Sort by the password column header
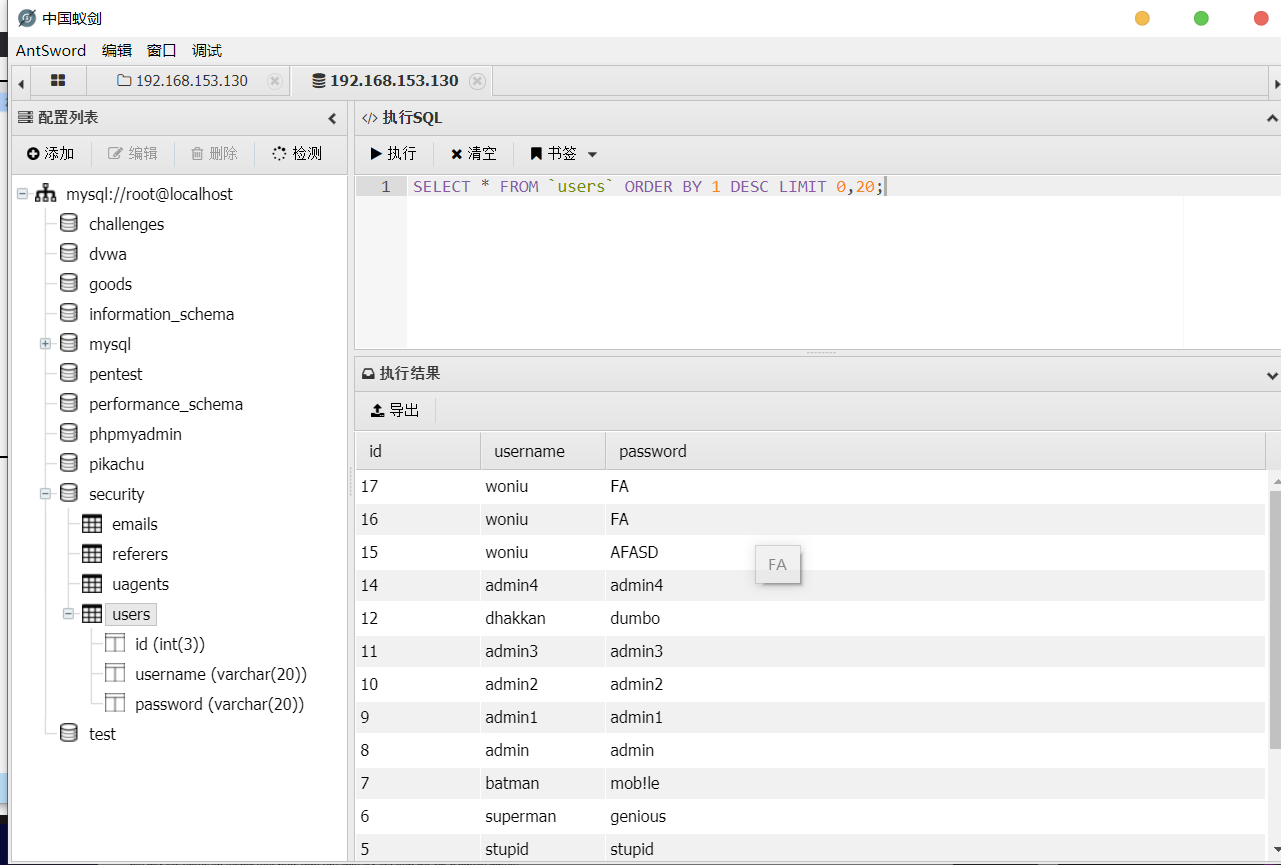 (935, 451)
